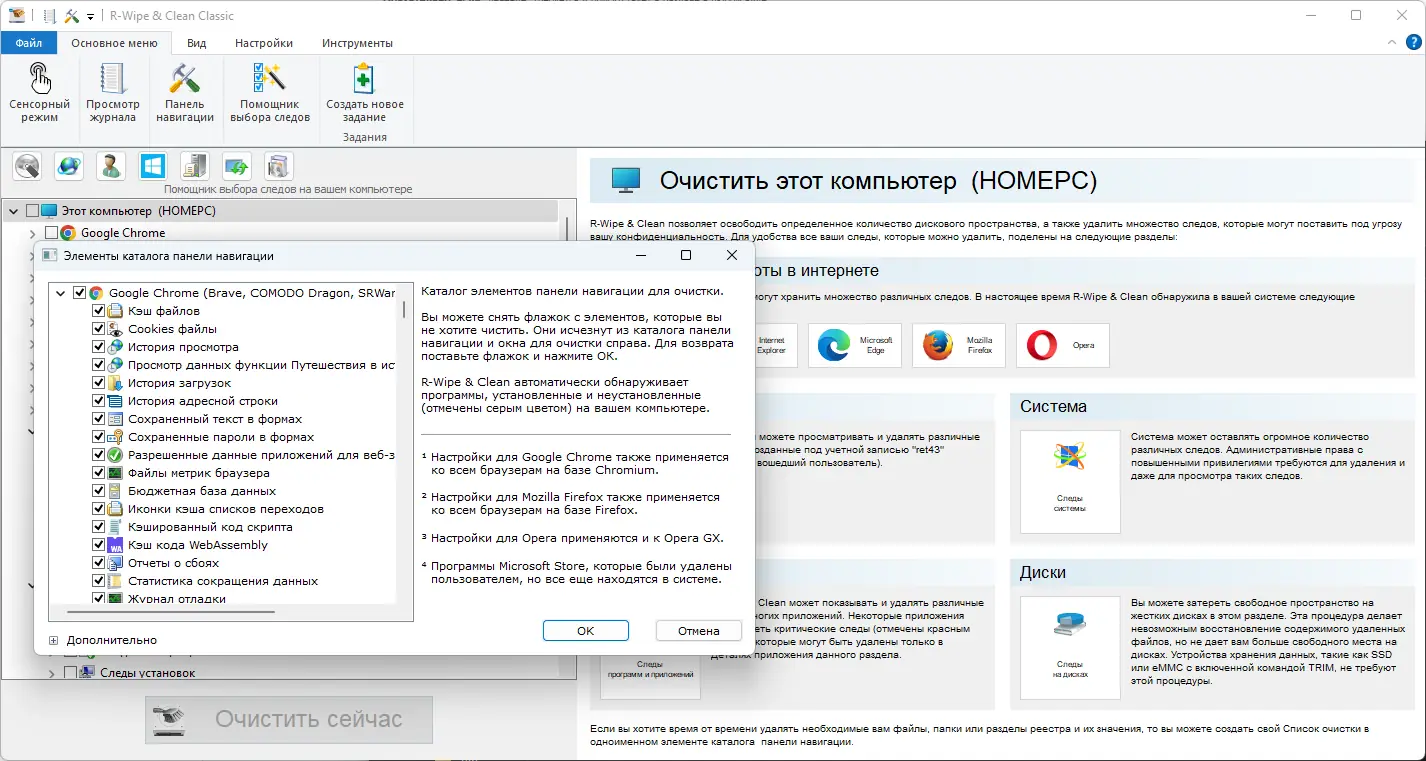Select the Статистика сокращения данных row
Viewport: 1426px width, 761px height.
click(223, 581)
